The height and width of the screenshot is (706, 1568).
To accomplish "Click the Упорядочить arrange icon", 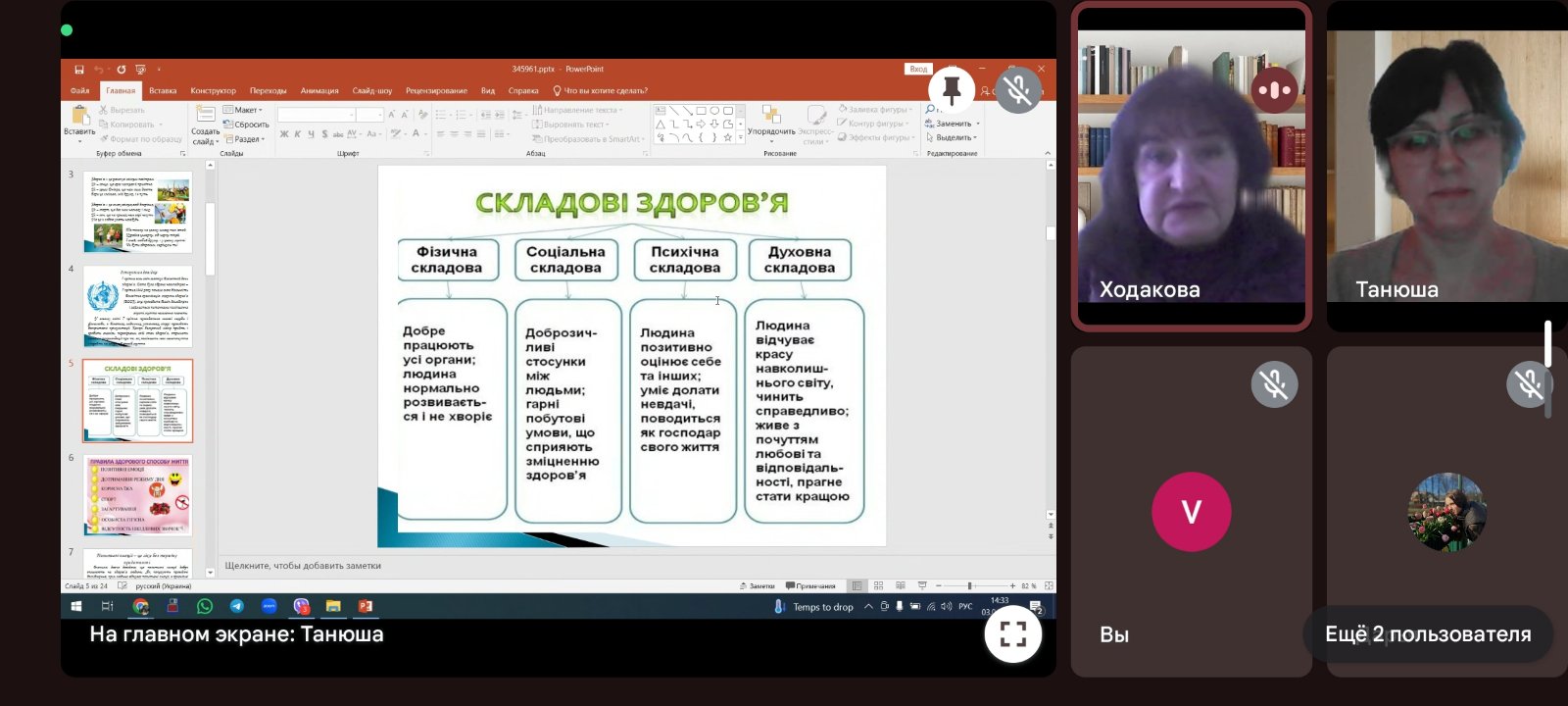I will 771,119.
